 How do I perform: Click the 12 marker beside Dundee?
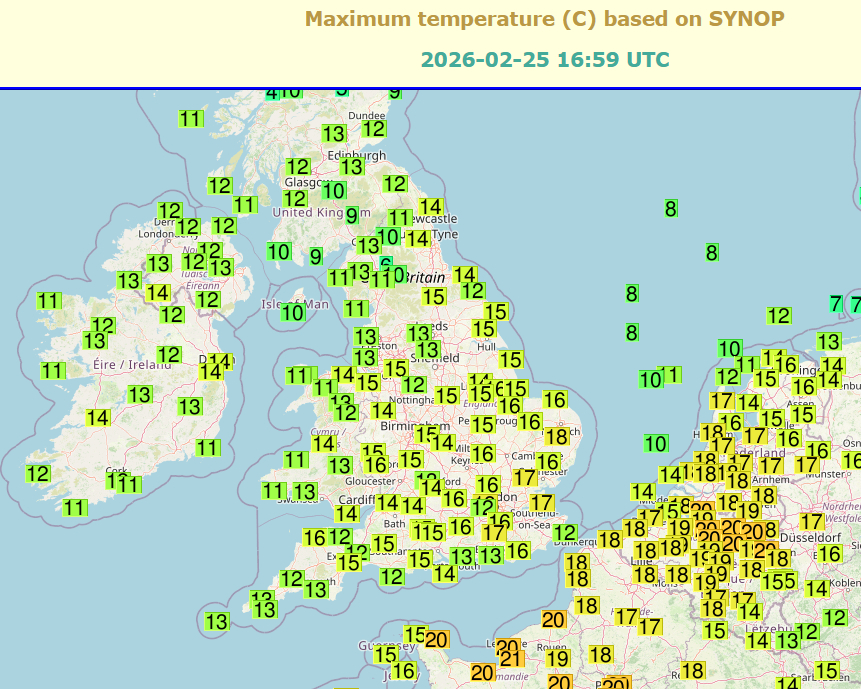[x=373, y=129]
